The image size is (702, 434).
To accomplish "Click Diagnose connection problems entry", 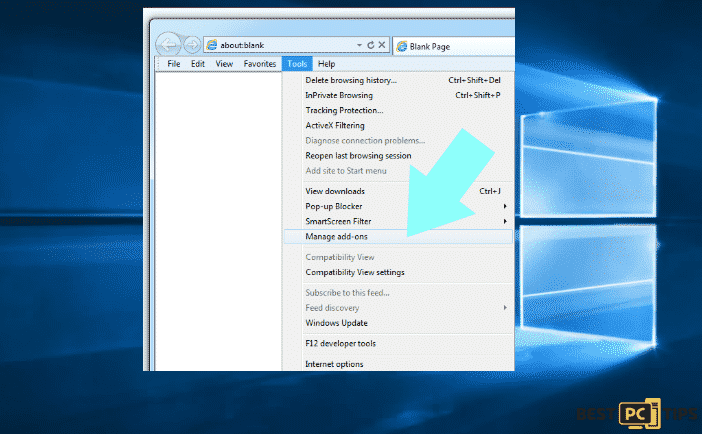I will (398, 141).
